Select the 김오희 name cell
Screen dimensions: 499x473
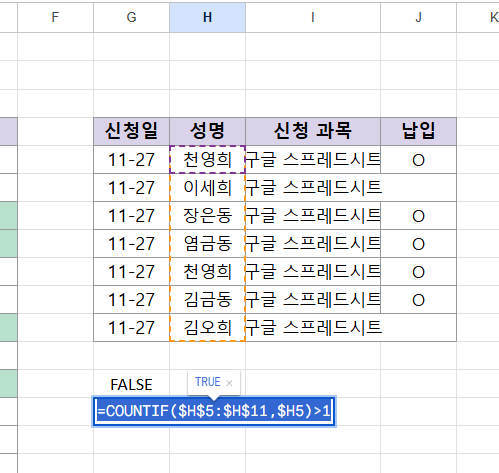[x=207, y=328]
